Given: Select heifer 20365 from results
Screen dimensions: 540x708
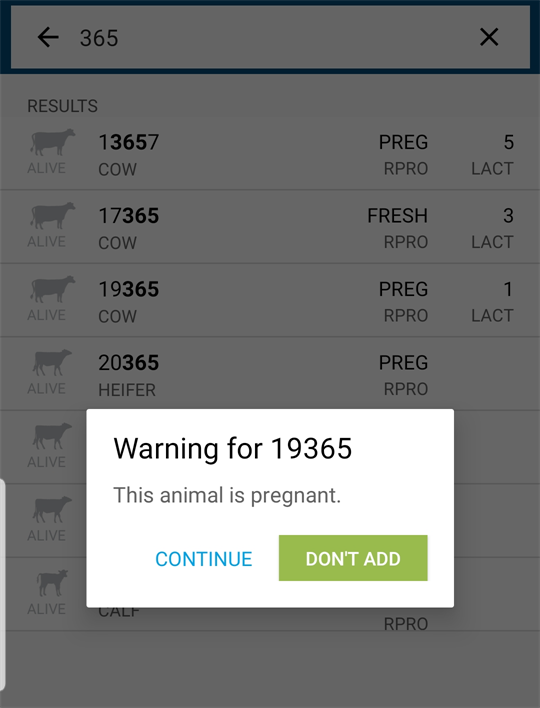Looking at the screenshot, I should [x=270, y=374].
